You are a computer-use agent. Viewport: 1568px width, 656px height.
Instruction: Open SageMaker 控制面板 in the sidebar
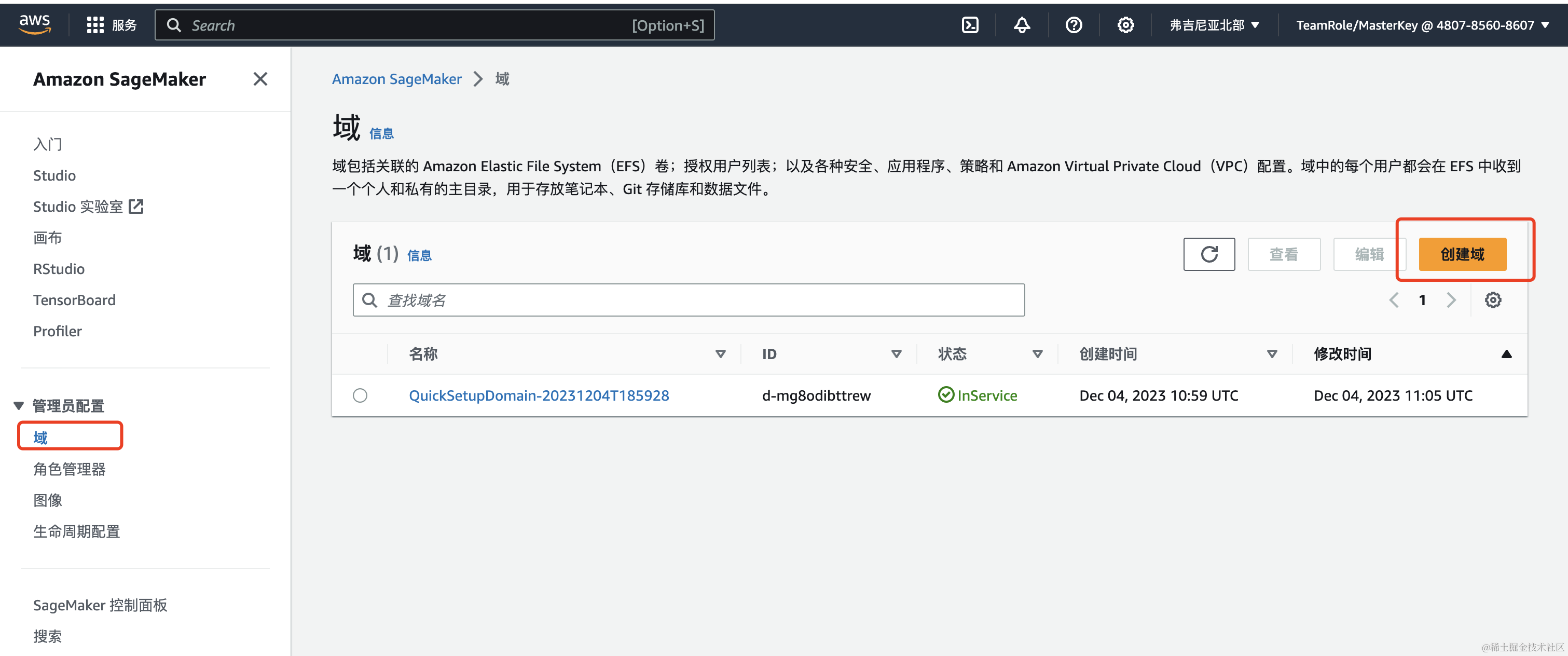(x=100, y=605)
